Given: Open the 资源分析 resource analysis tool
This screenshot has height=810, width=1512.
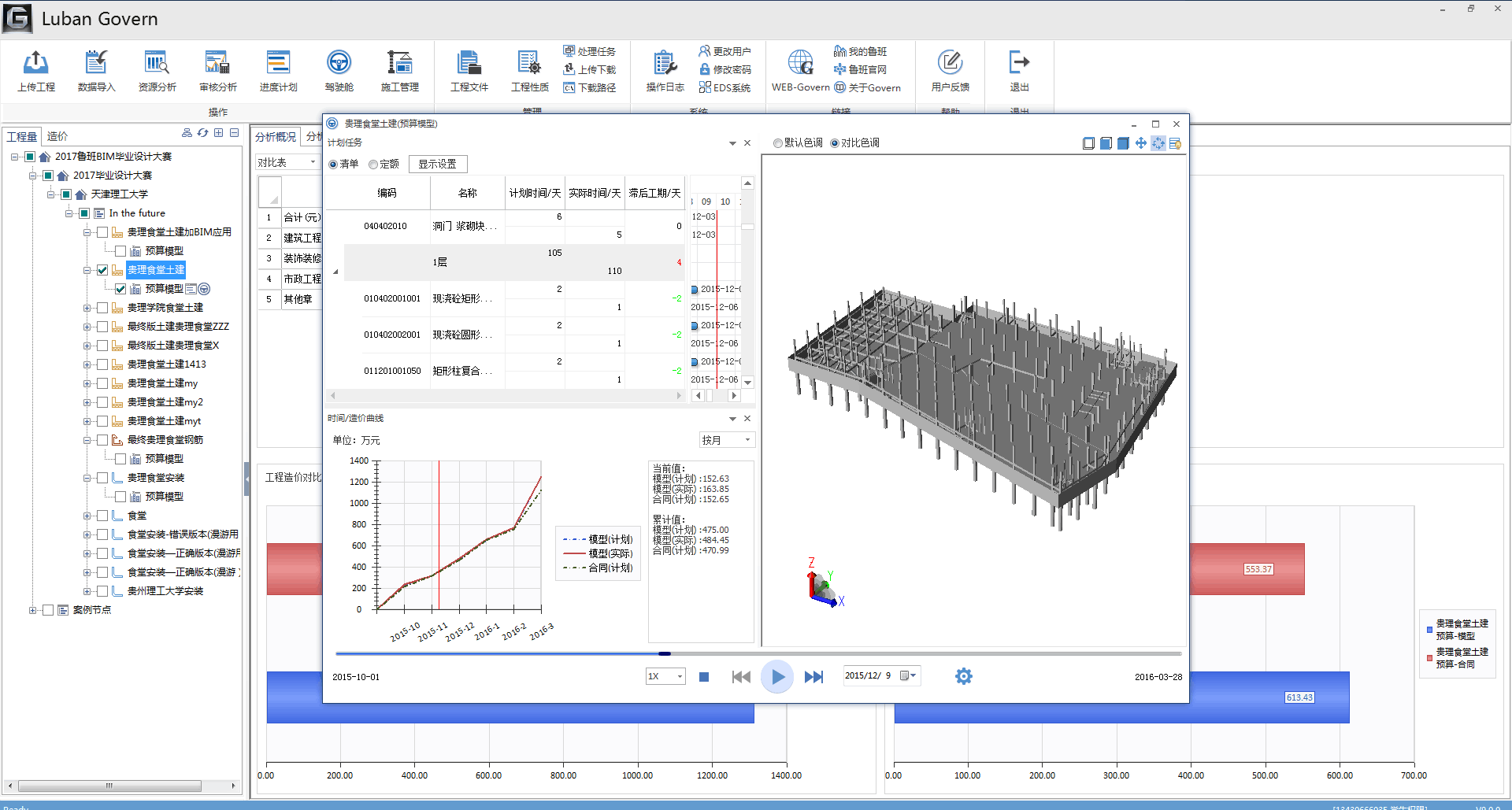Looking at the screenshot, I should (x=157, y=71).
